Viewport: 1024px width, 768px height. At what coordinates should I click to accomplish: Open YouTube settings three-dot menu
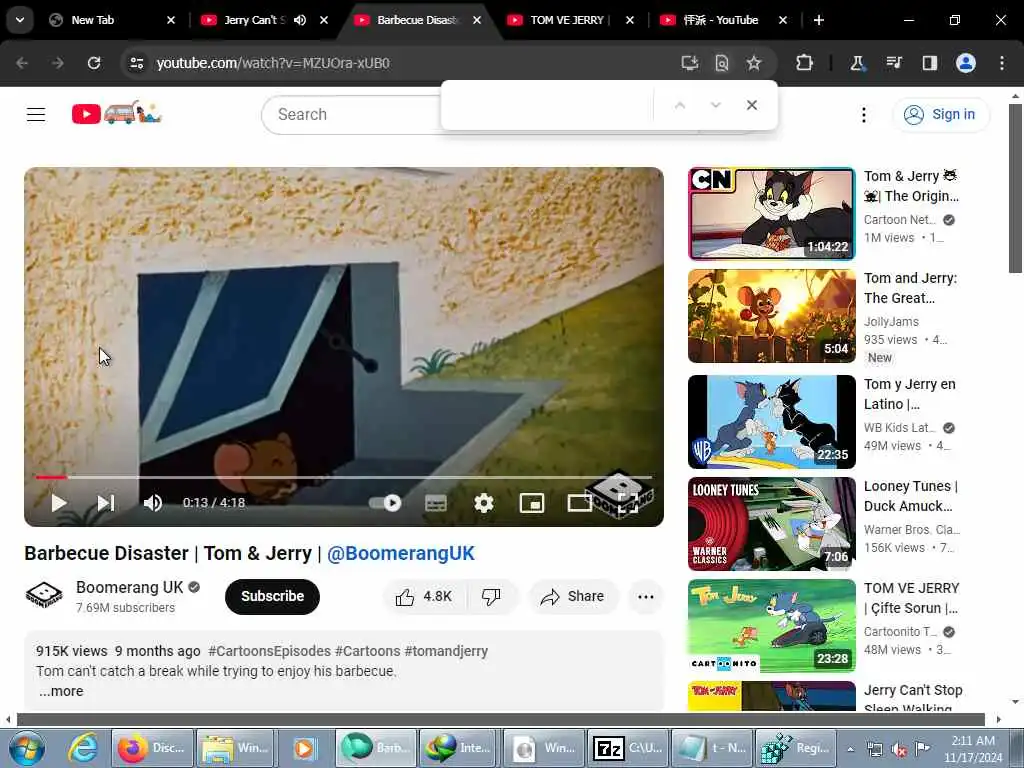click(x=863, y=115)
